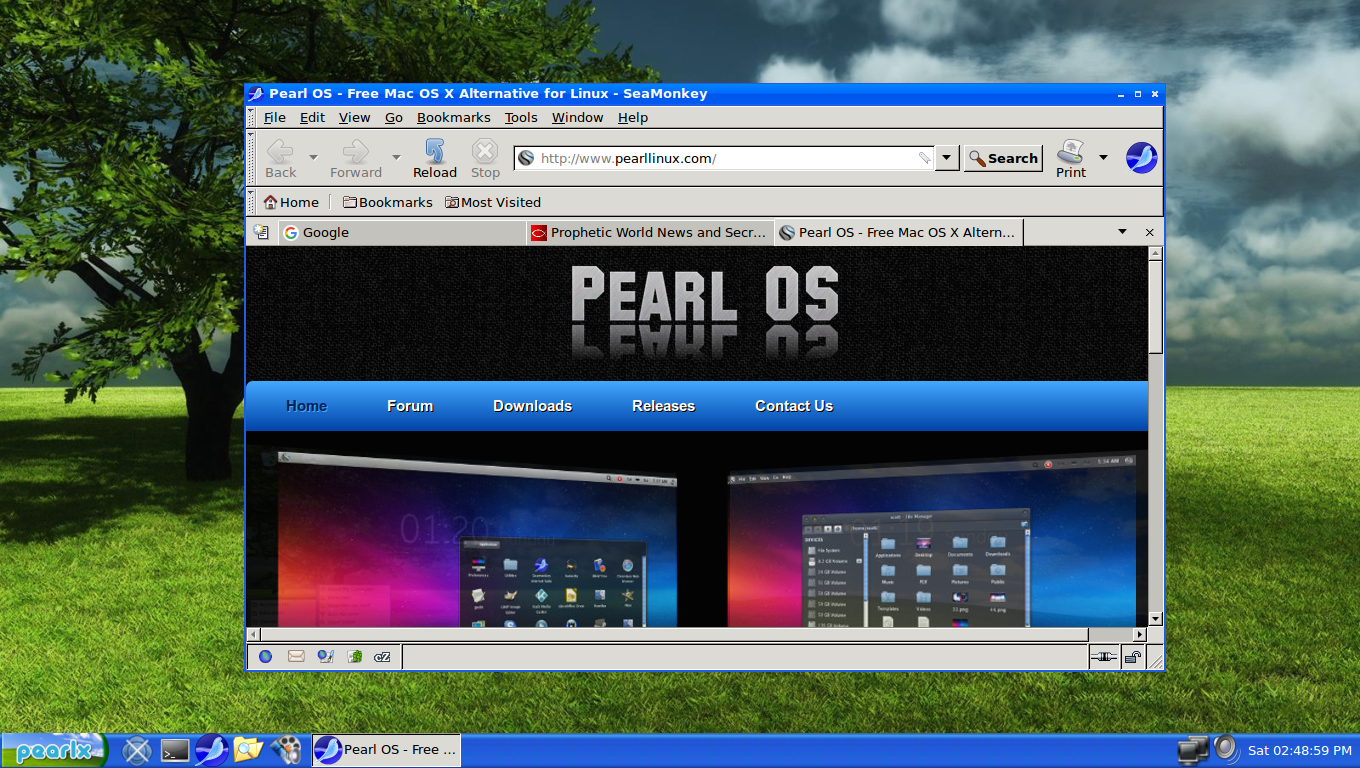This screenshot has width=1360, height=768.
Task: Open the tab list dropdown arrow
Action: pyautogui.click(x=1121, y=232)
